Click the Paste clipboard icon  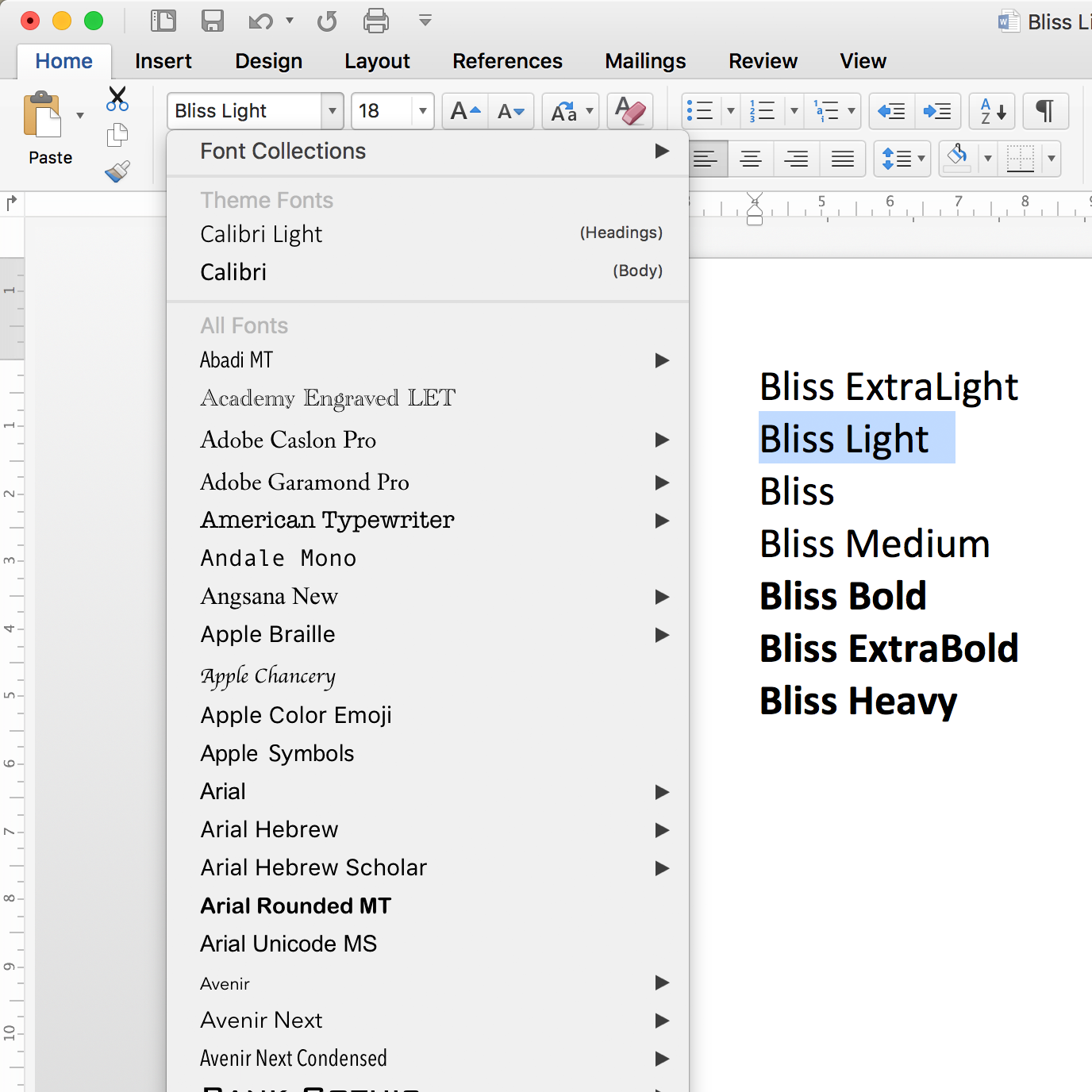pos(42,115)
